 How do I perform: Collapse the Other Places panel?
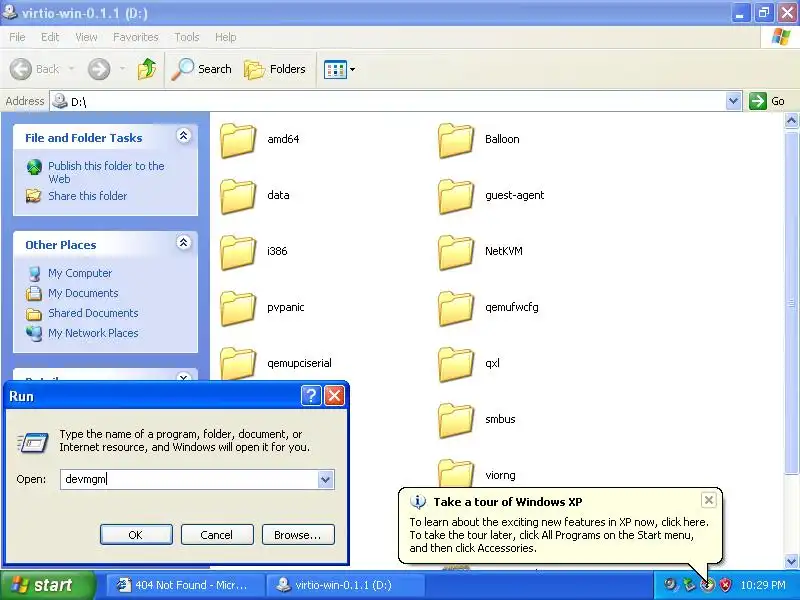(x=184, y=243)
